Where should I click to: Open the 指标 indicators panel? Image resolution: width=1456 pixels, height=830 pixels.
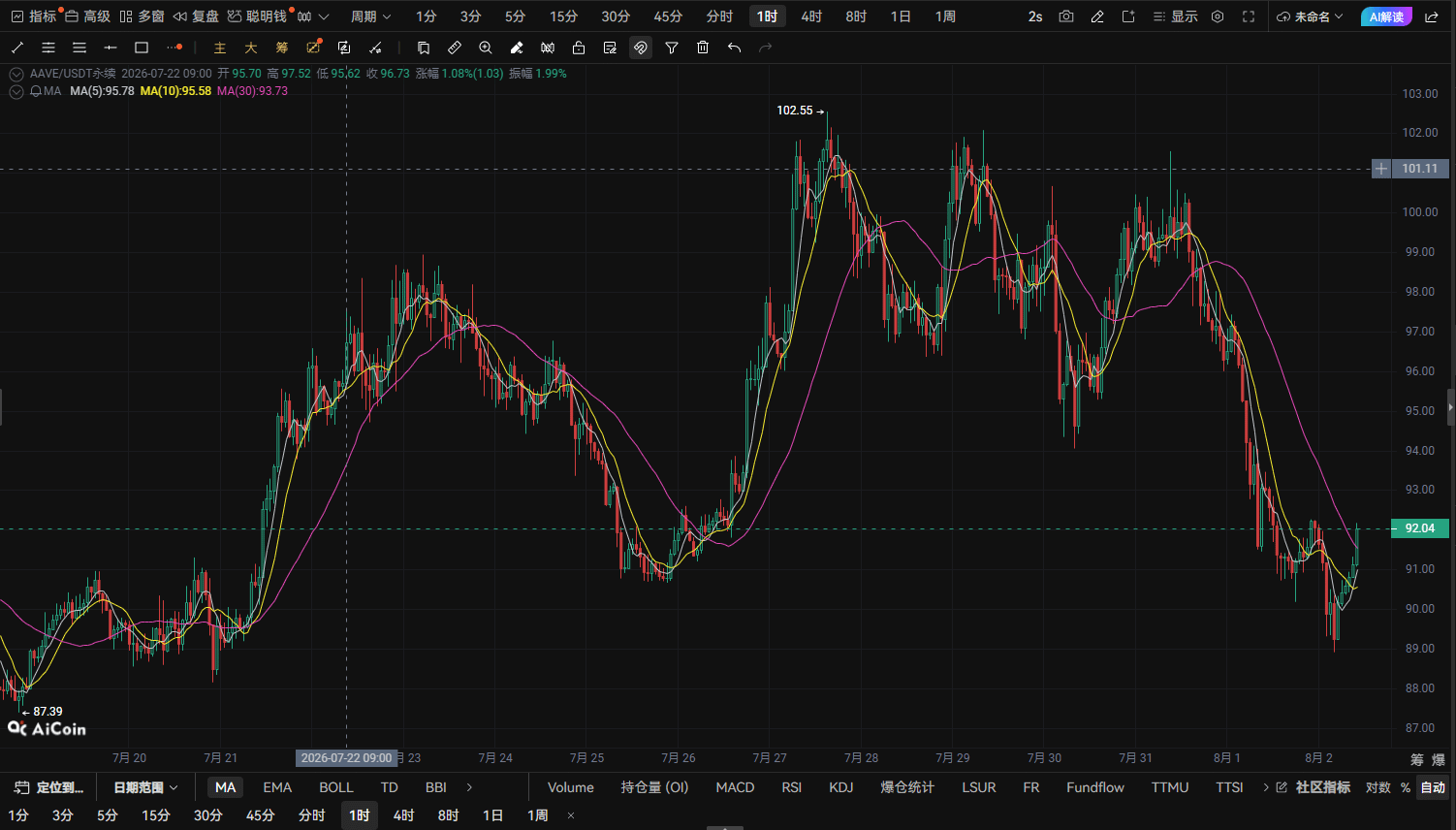[x=34, y=16]
